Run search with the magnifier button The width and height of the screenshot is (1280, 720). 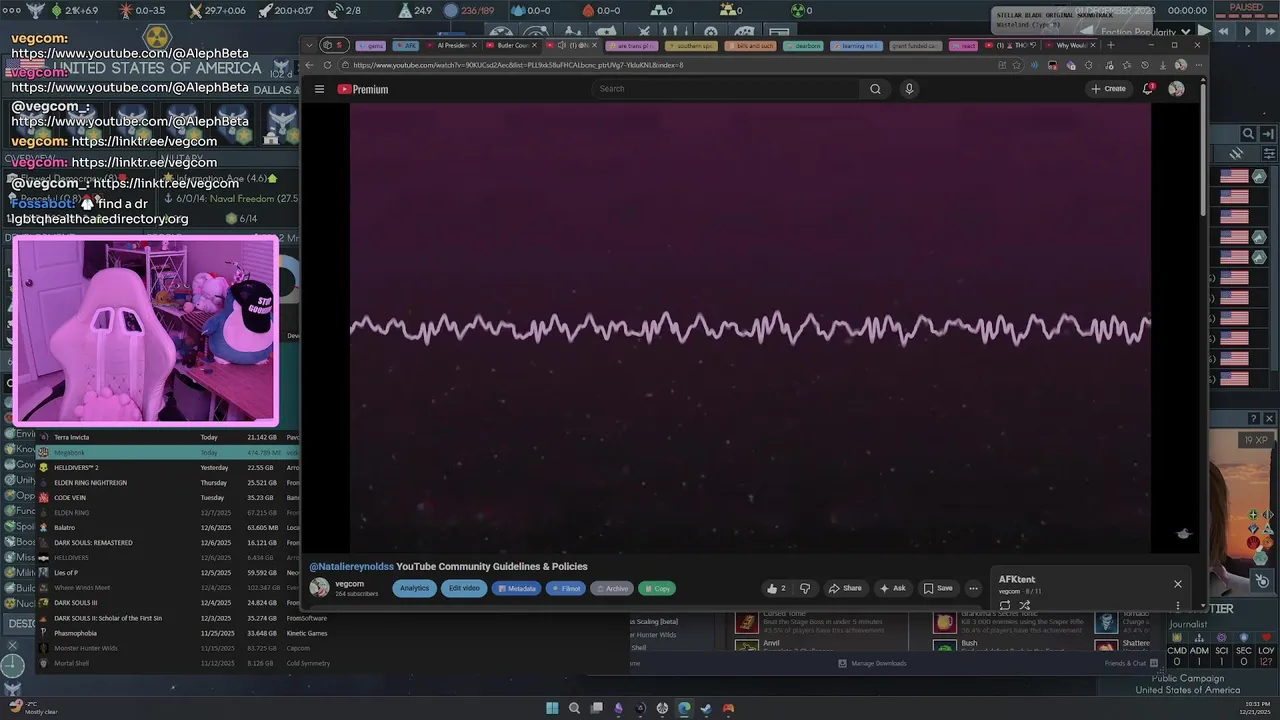(875, 89)
